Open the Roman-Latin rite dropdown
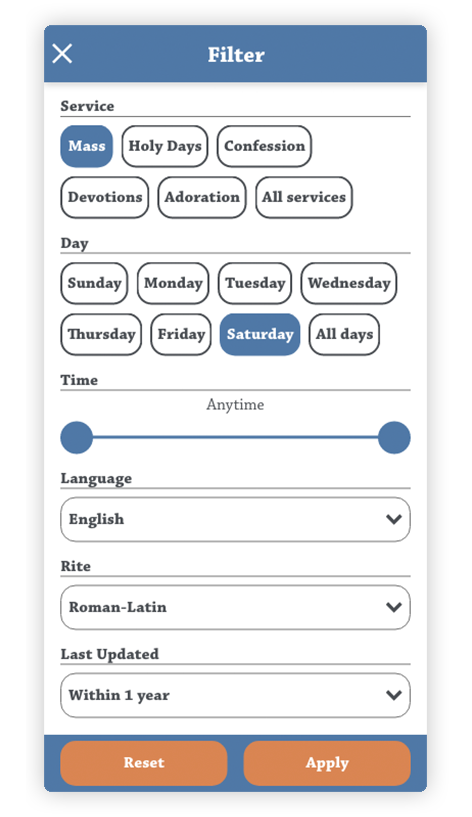Screen dimensions: 472x817 (235, 607)
